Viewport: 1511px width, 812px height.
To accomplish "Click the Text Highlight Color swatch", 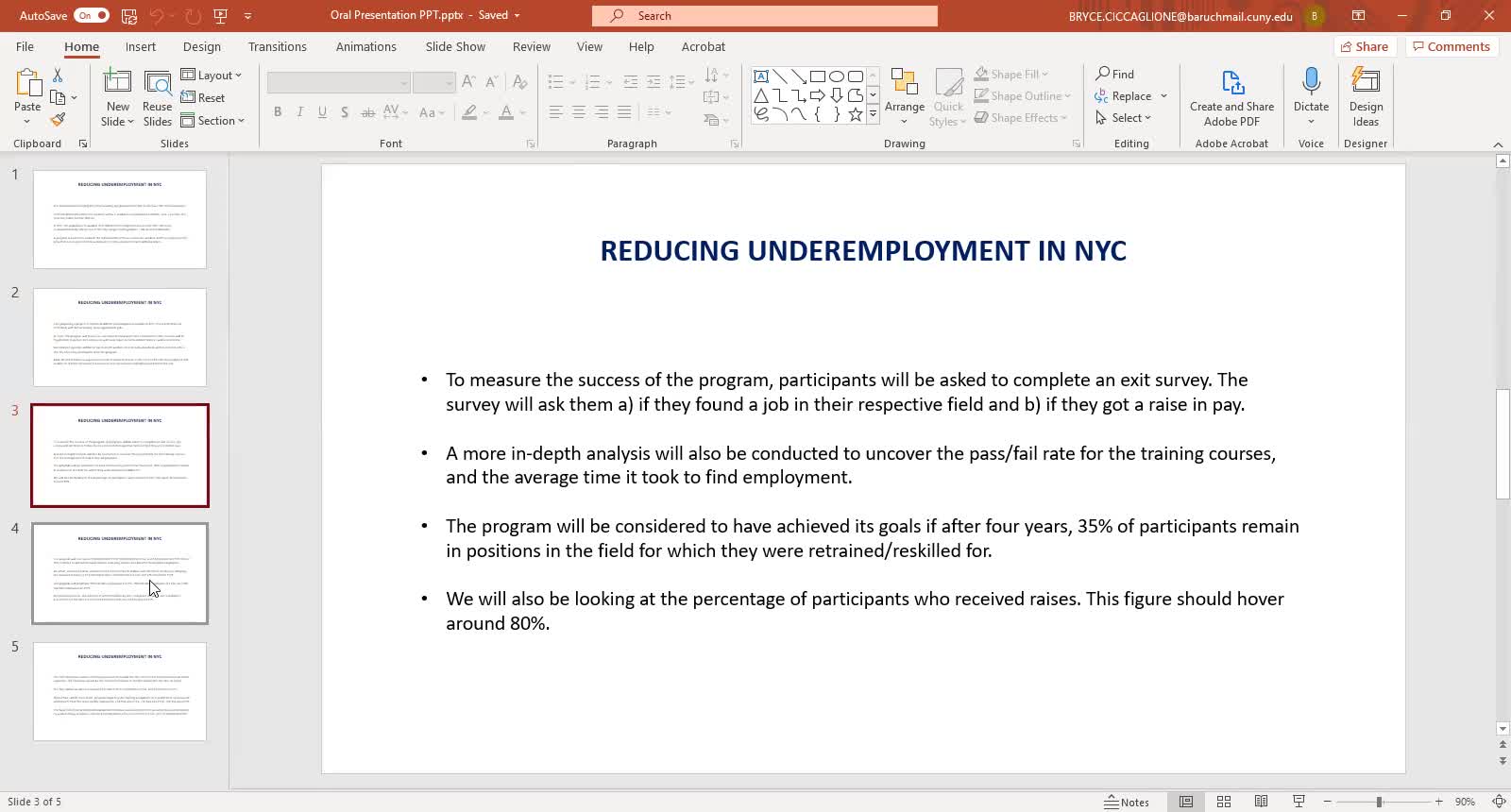I will pos(469,112).
